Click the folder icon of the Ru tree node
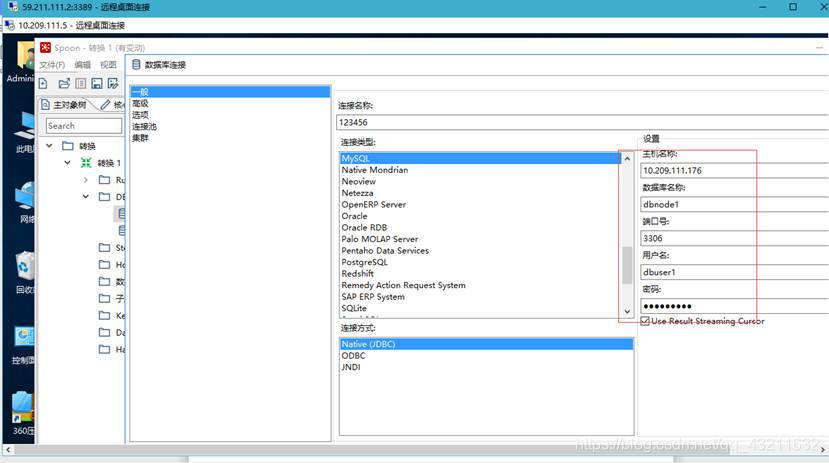Image resolution: width=829 pixels, height=463 pixels. [105, 180]
